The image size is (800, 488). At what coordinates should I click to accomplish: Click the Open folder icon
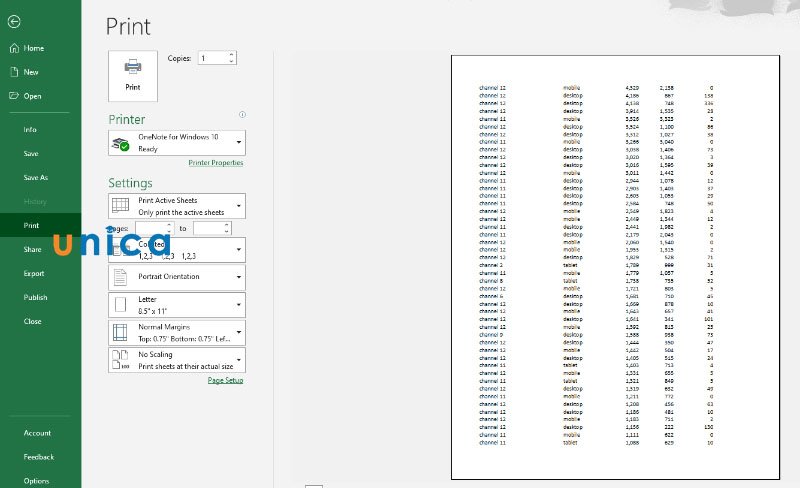pyautogui.click(x=14, y=95)
